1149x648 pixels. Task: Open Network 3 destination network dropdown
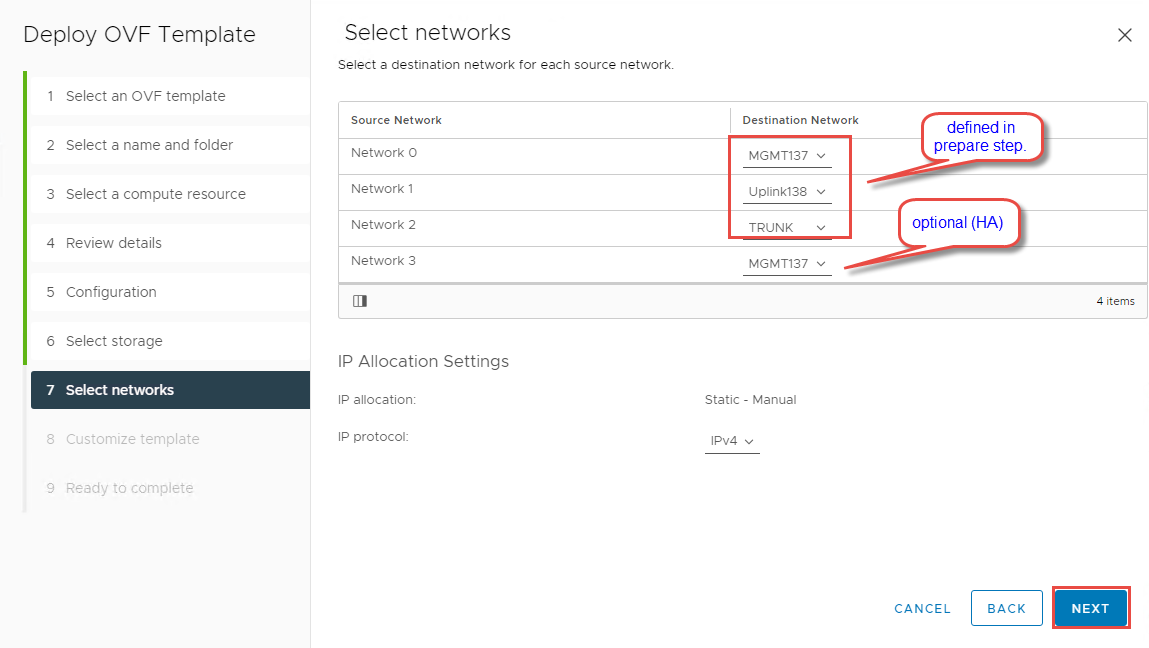[x=787, y=264]
